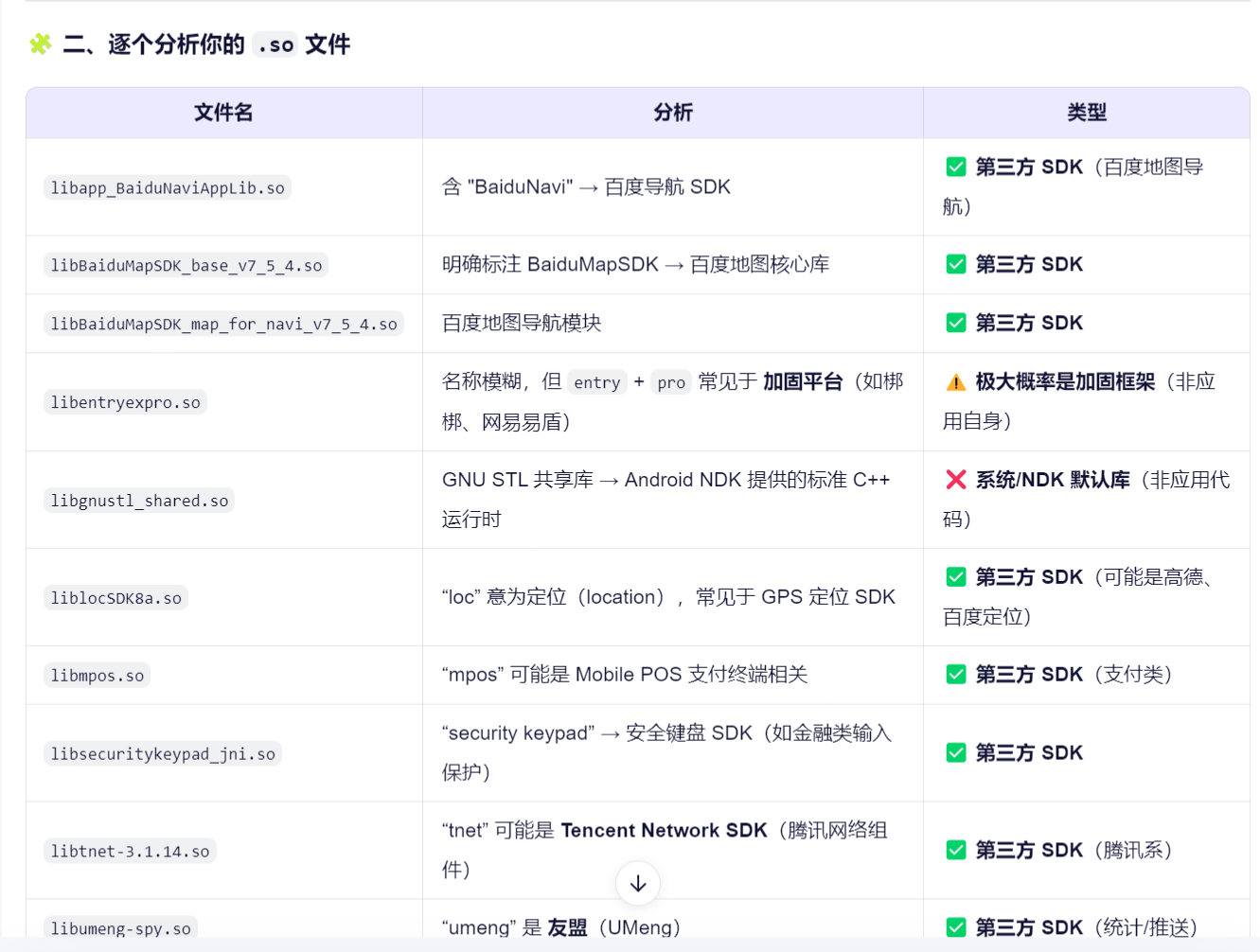Click the 类型 column header
This screenshot has height=952, width=1260.
(x=1087, y=113)
